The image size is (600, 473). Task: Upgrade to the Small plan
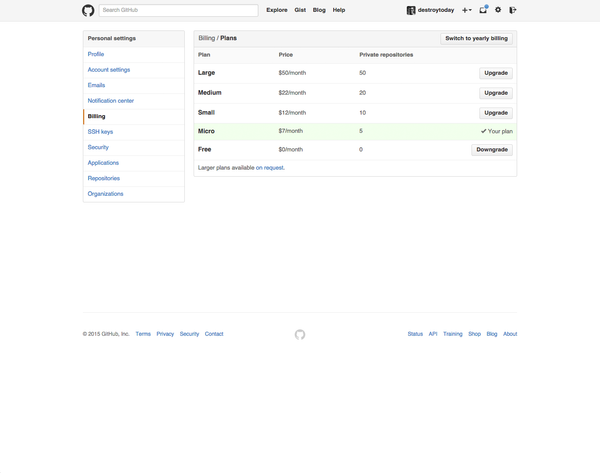[496, 113]
